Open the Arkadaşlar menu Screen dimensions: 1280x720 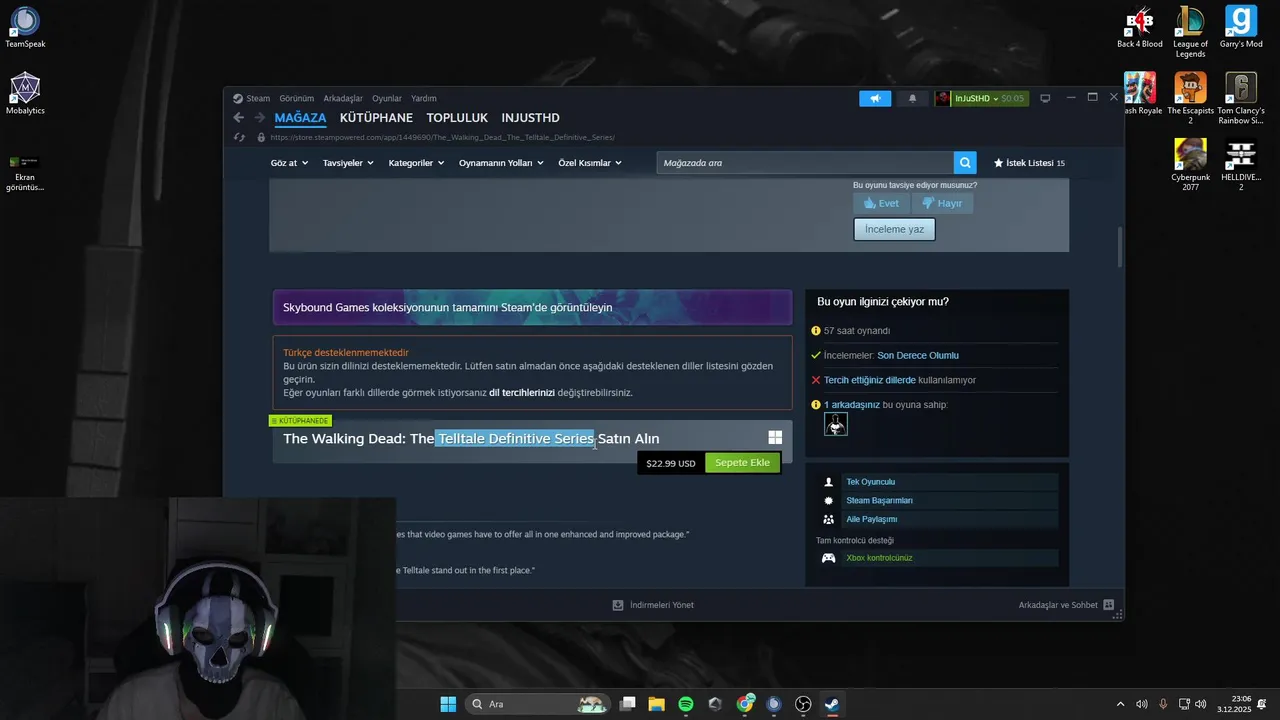343,98
